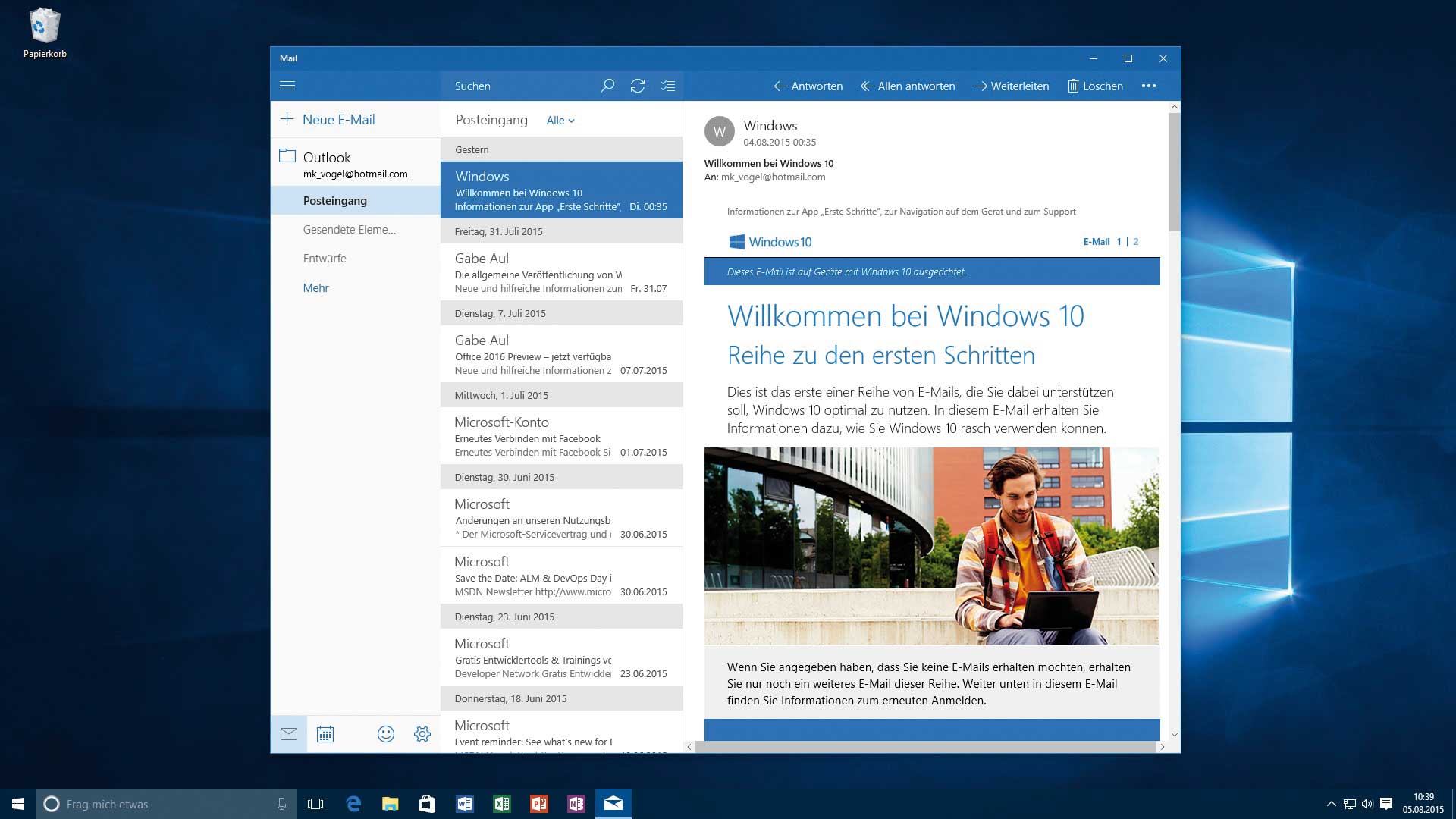Launch Word from the taskbar

[465, 804]
